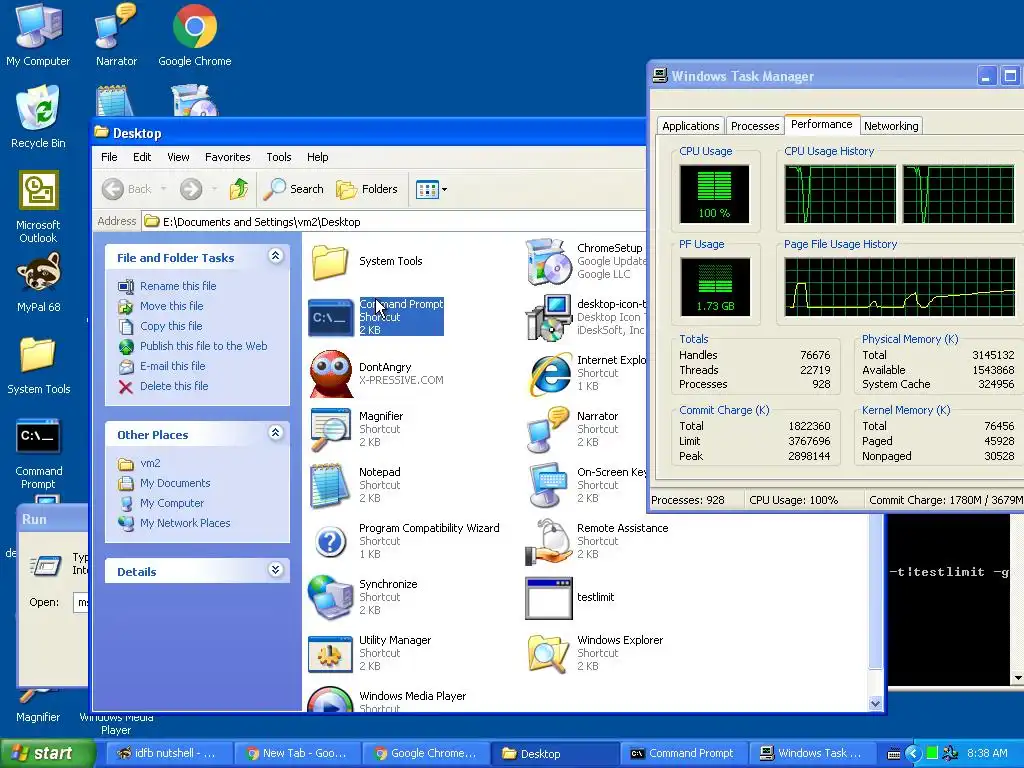Screen dimensions: 1024x768
Task: Go to My Documents in Other Places
Action: [175, 483]
